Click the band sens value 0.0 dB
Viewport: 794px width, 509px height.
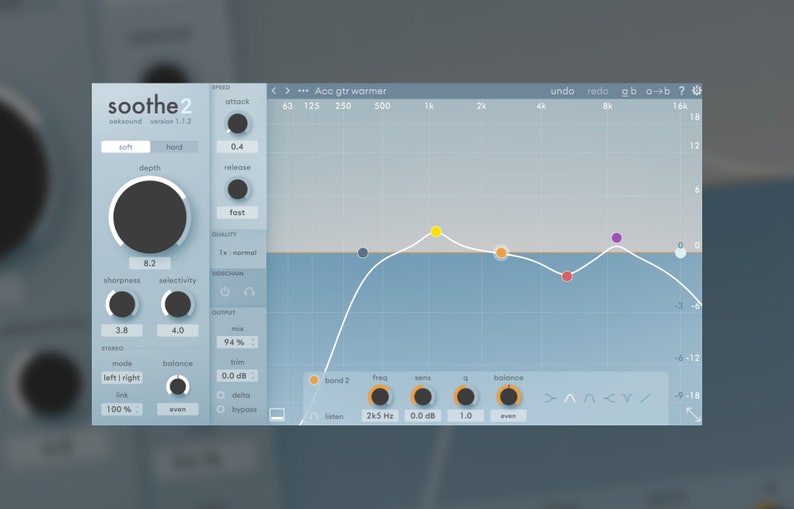point(423,416)
